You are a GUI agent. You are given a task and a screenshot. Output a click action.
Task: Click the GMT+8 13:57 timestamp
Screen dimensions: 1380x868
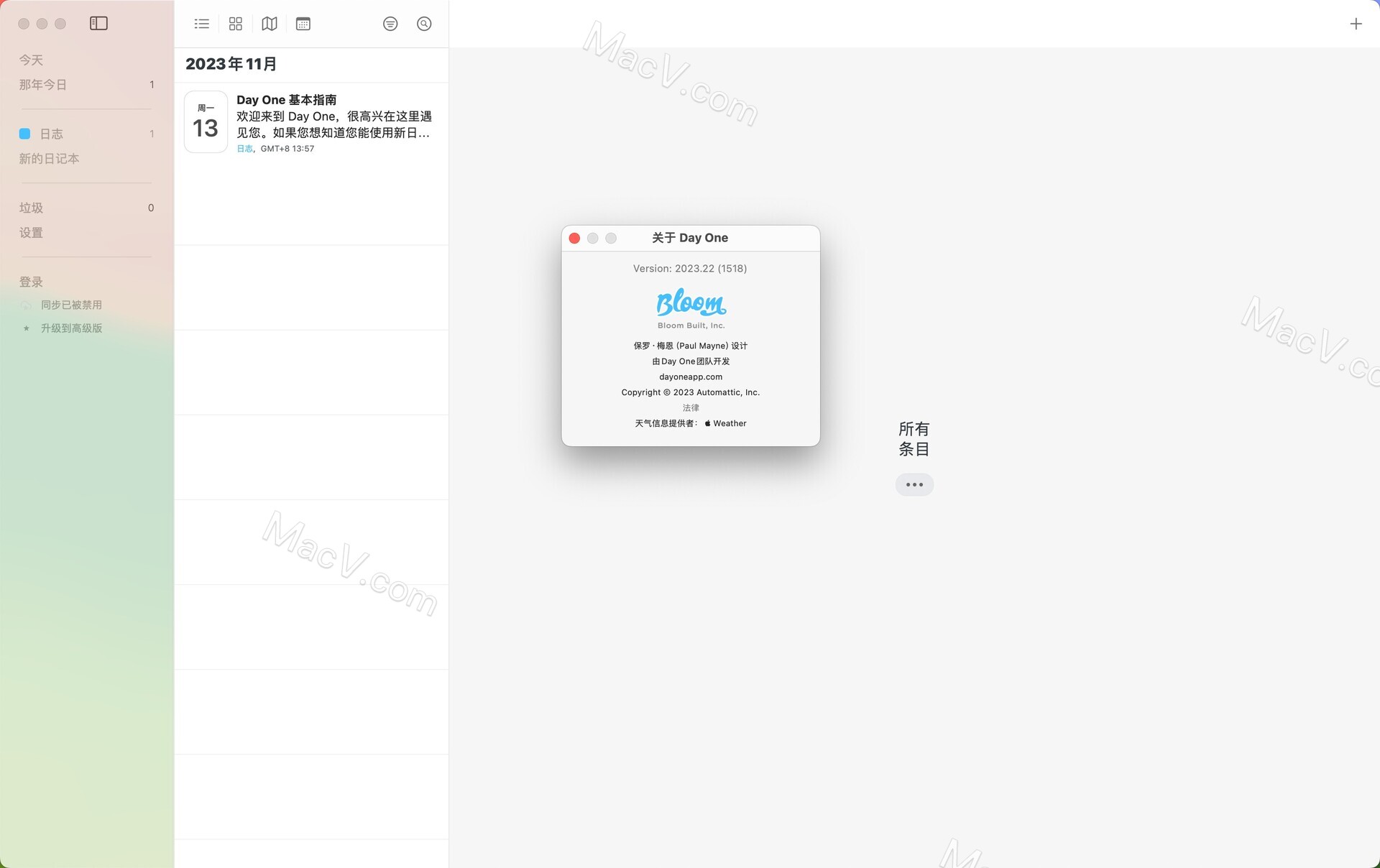pyautogui.click(x=287, y=149)
